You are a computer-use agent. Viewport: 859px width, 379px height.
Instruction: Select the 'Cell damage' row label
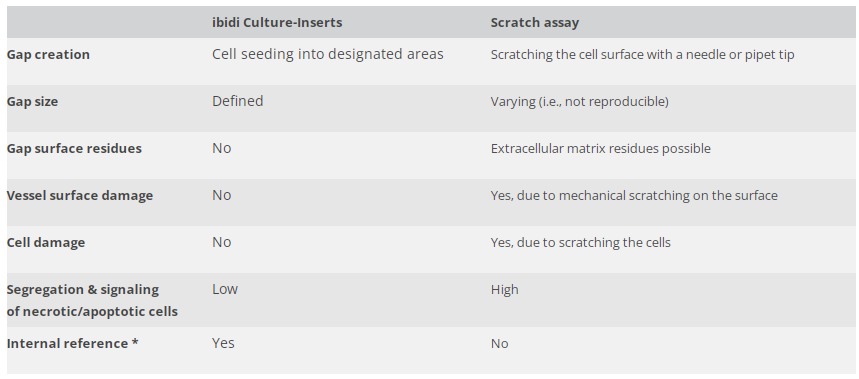coord(46,243)
